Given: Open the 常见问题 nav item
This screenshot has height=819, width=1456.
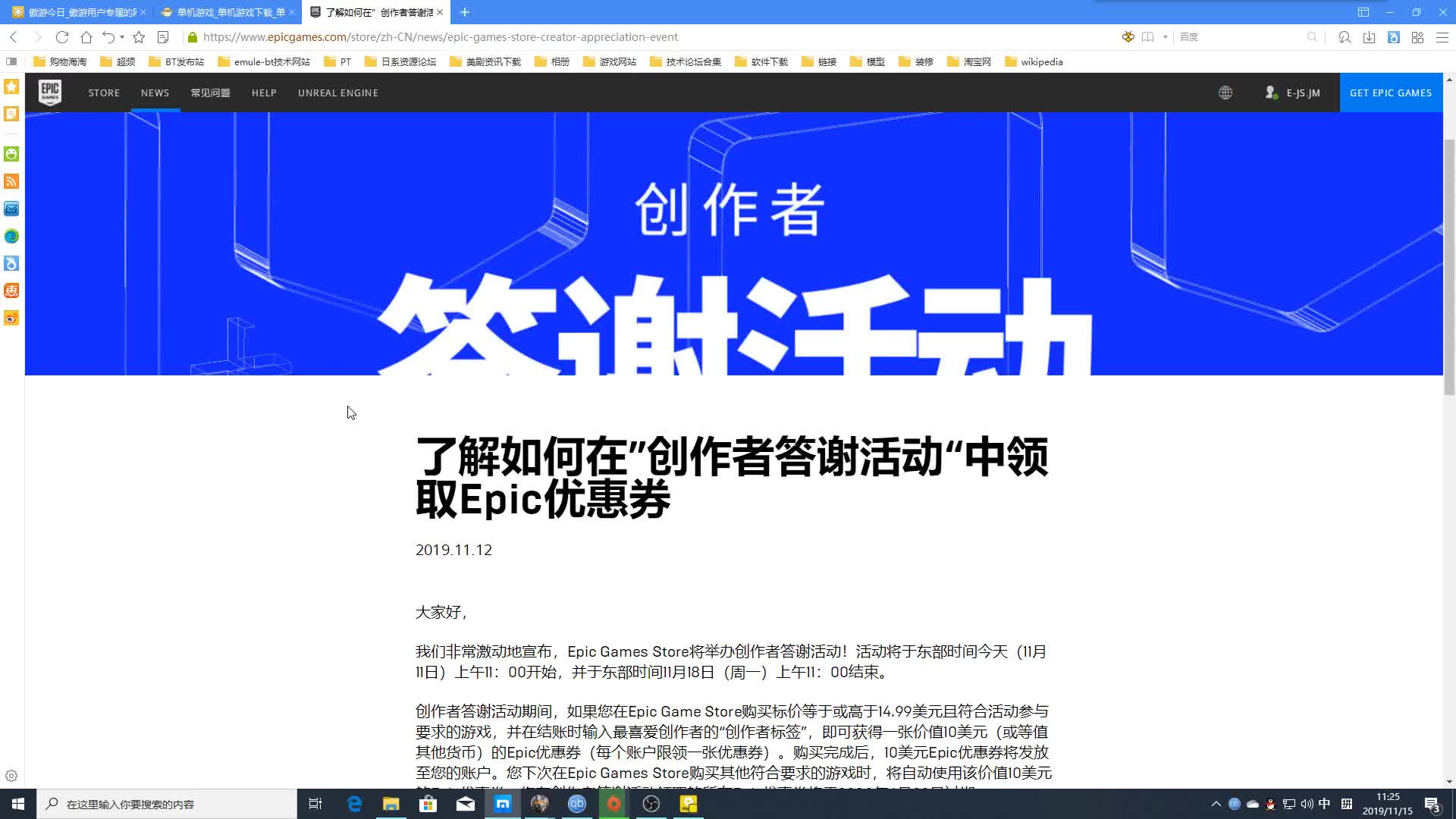Looking at the screenshot, I should point(210,93).
